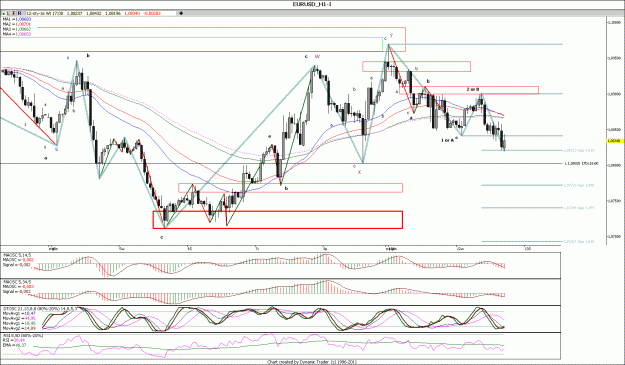Click the horizontal line price label 1.08025
The height and width of the screenshot is (365, 625).
(x=581, y=163)
